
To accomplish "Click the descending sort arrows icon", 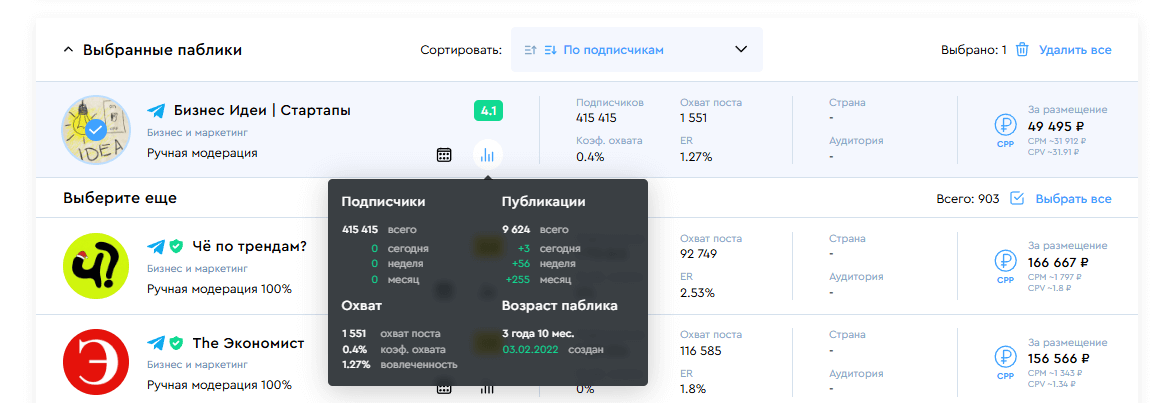I will pos(550,50).
